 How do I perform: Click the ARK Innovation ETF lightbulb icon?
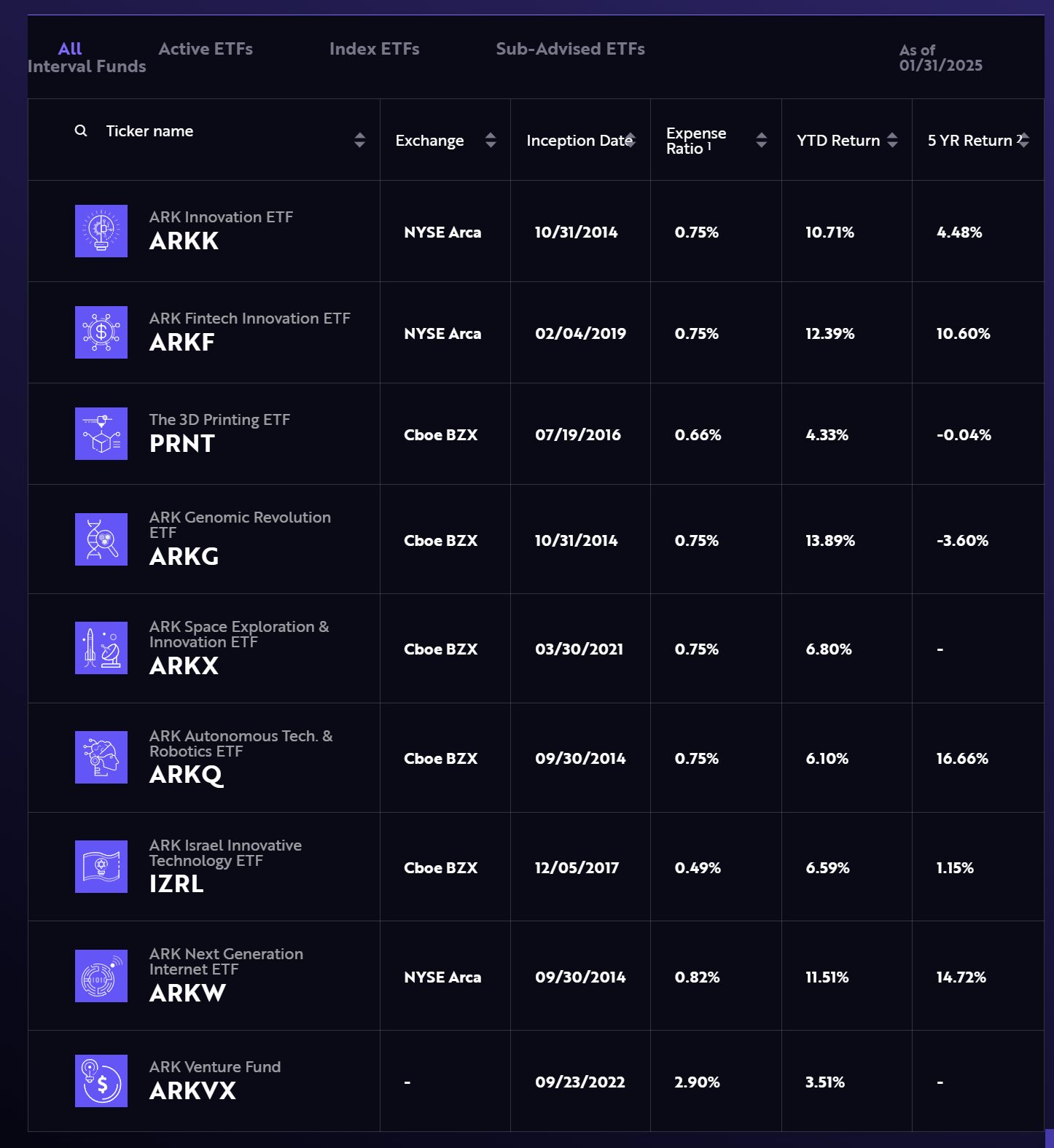pos(101,232)
